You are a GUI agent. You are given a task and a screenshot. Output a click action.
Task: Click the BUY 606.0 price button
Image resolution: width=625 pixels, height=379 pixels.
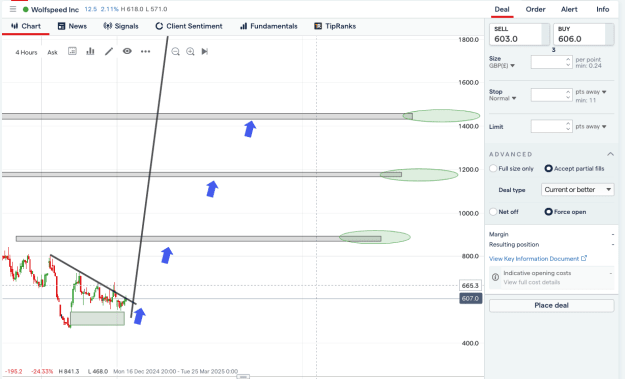click(x=584, y=34)
